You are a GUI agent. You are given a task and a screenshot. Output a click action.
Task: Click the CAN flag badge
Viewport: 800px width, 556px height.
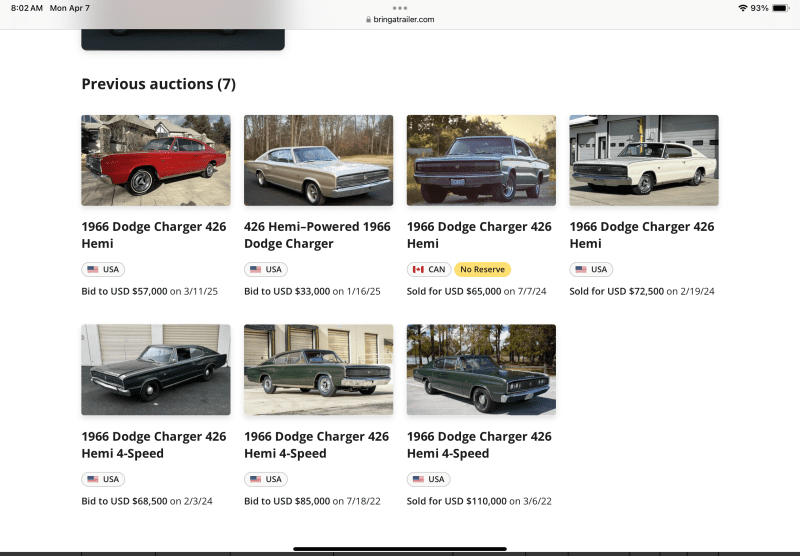[429, 269]
